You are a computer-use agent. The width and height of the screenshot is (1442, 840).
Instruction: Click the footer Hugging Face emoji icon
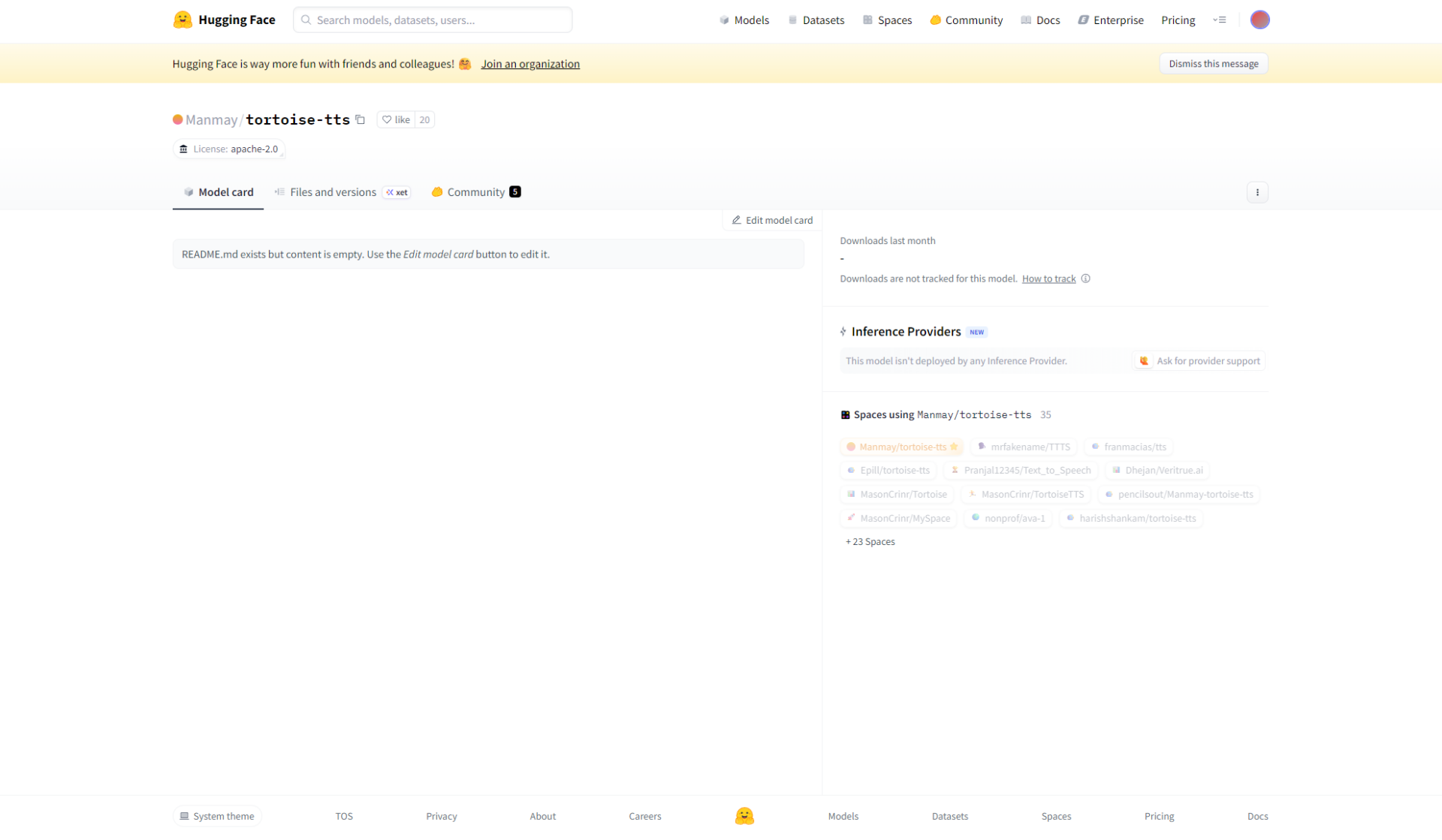click(744, 816)
